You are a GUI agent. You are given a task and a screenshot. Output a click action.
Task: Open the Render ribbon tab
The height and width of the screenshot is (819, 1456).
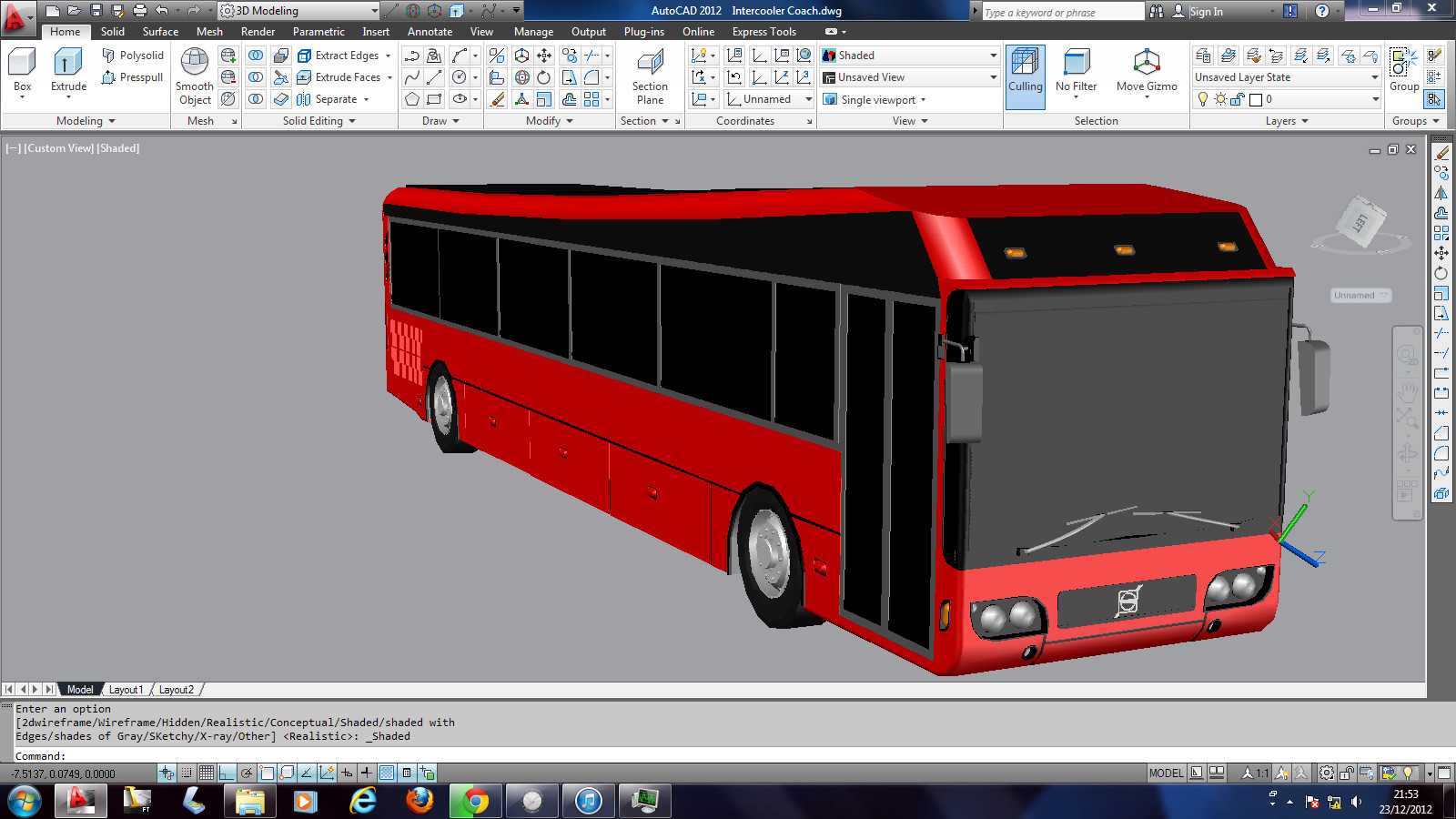click(x=258, y=32)
